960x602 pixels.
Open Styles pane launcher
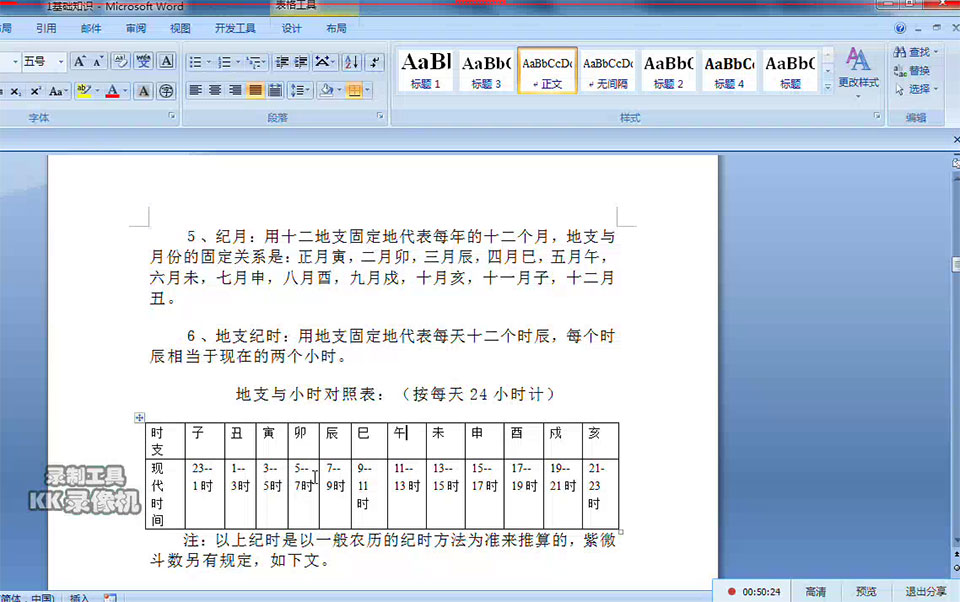877,115
